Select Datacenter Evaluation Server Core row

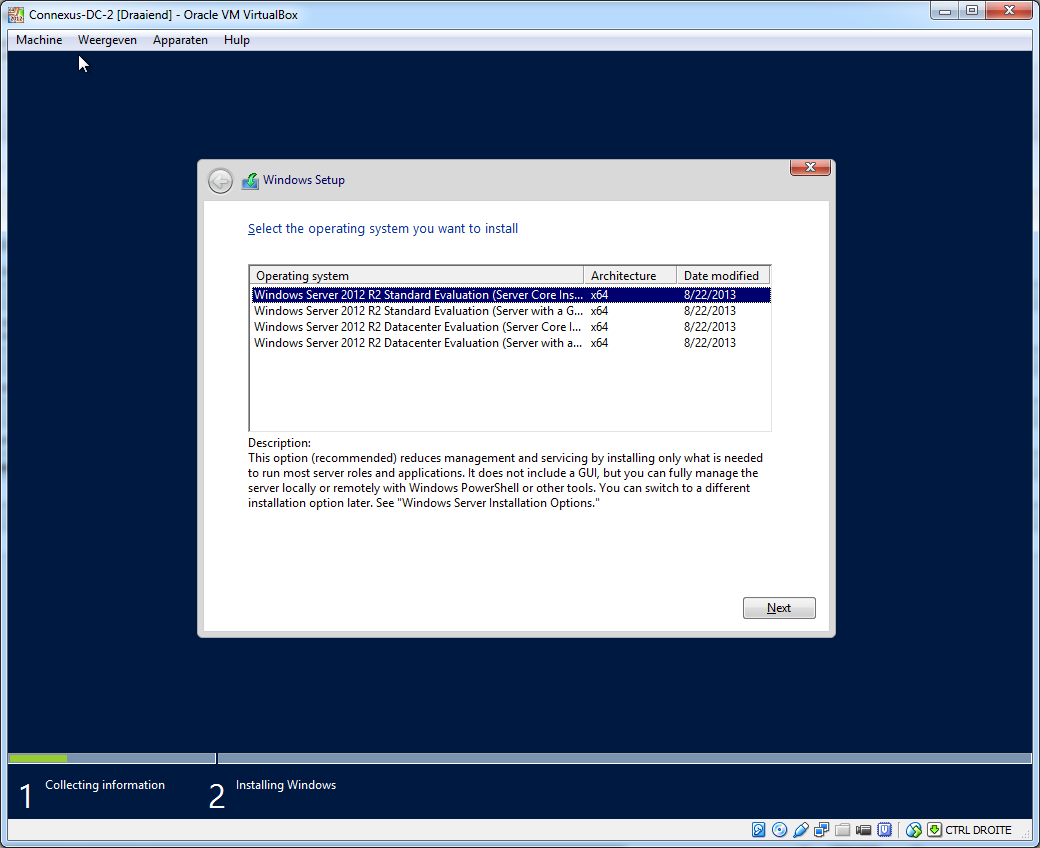coord(511,327)
